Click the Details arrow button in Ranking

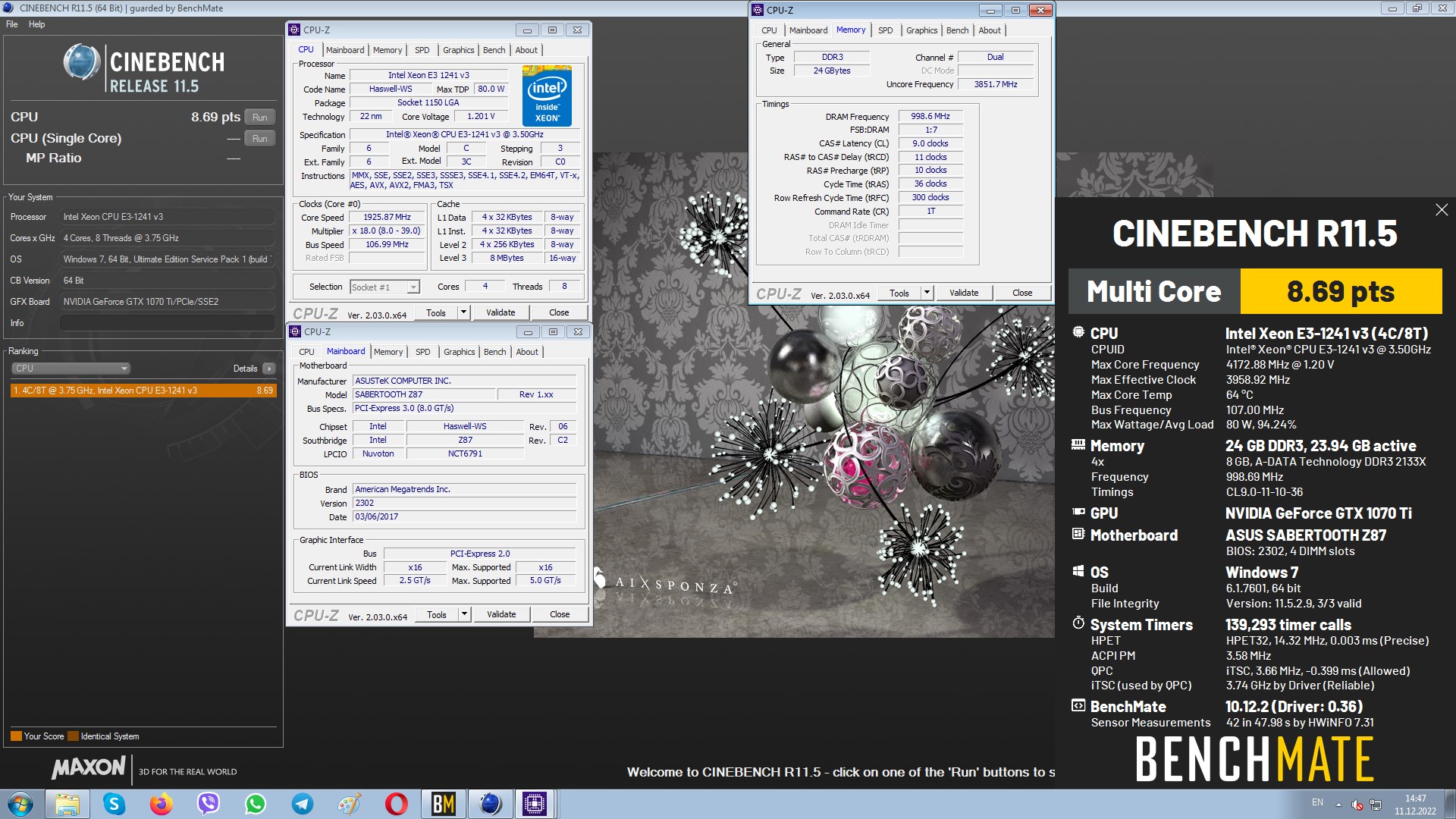click(269, 369)
